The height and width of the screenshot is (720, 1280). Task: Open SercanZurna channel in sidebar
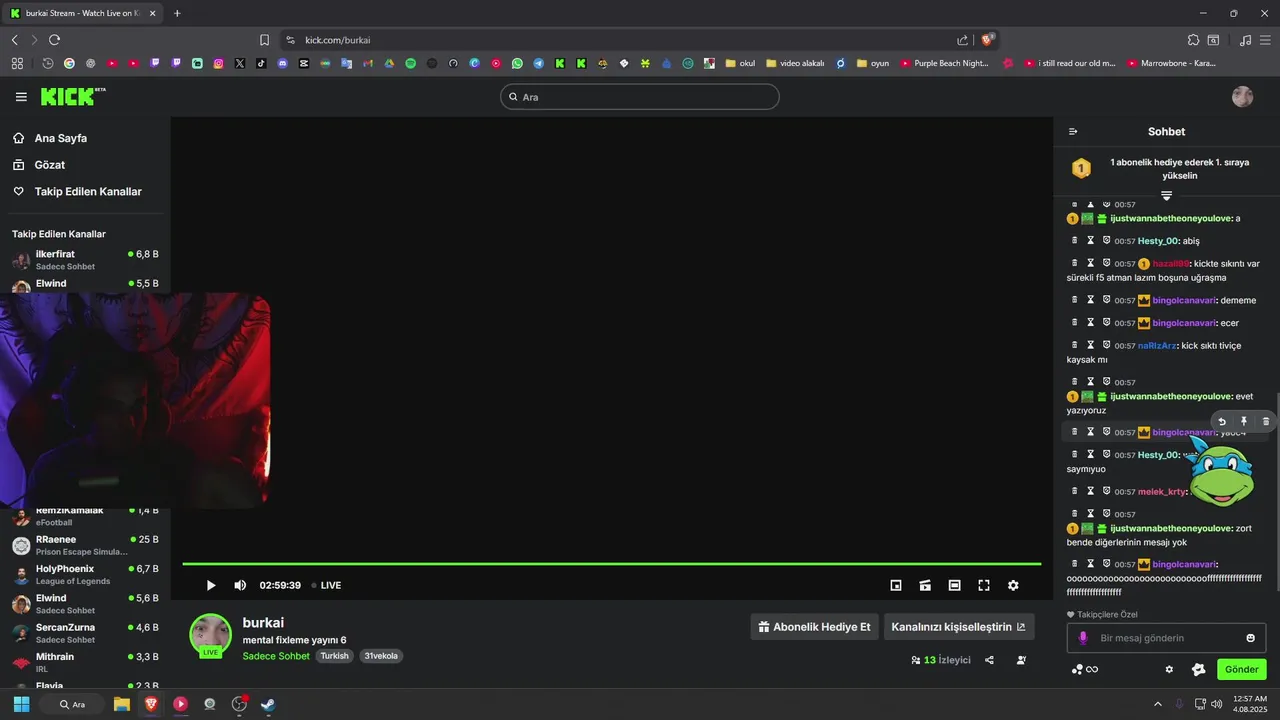[x=85, y=633]
